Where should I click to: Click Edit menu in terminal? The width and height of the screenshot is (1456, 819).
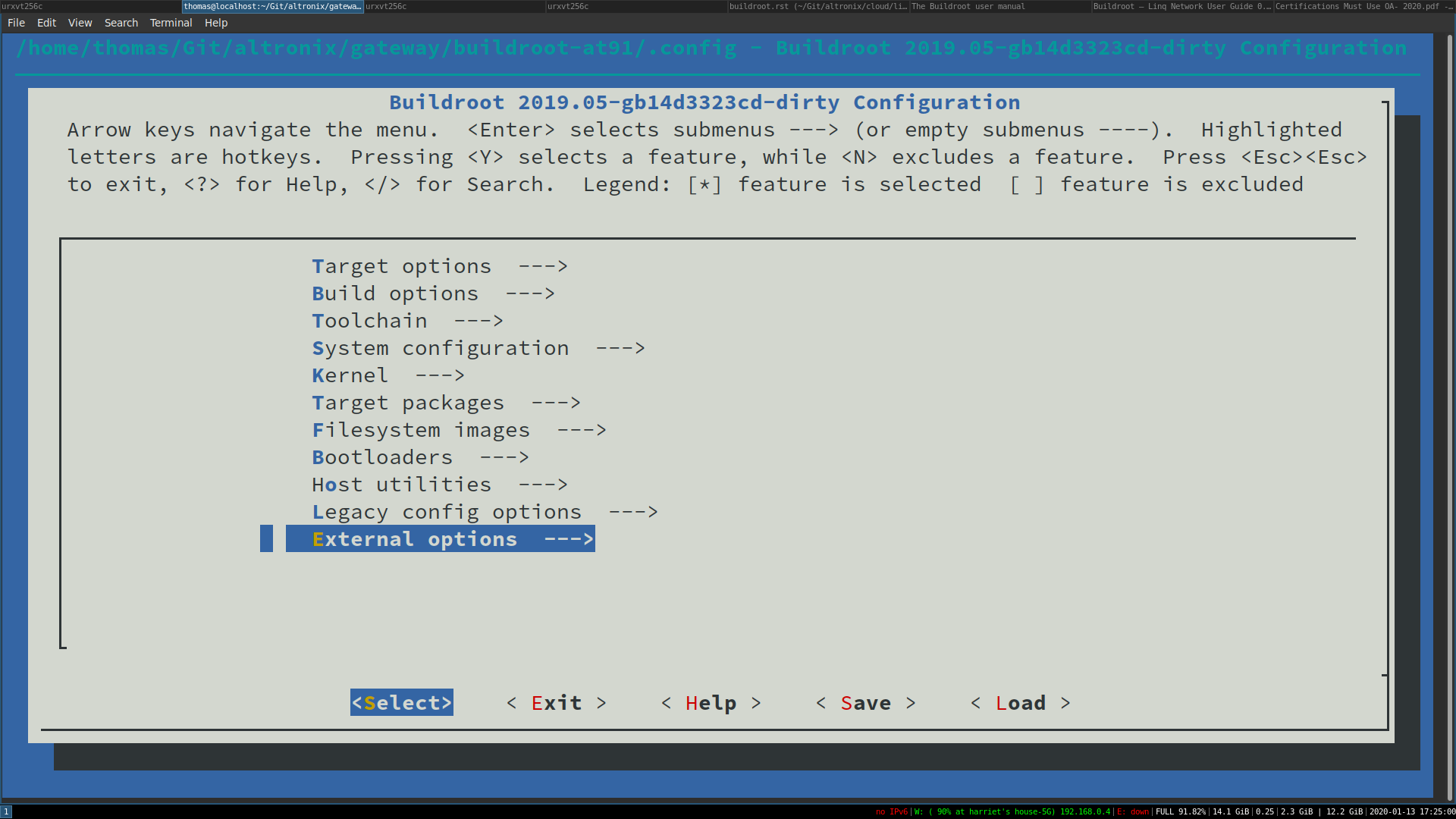(47, 22)
